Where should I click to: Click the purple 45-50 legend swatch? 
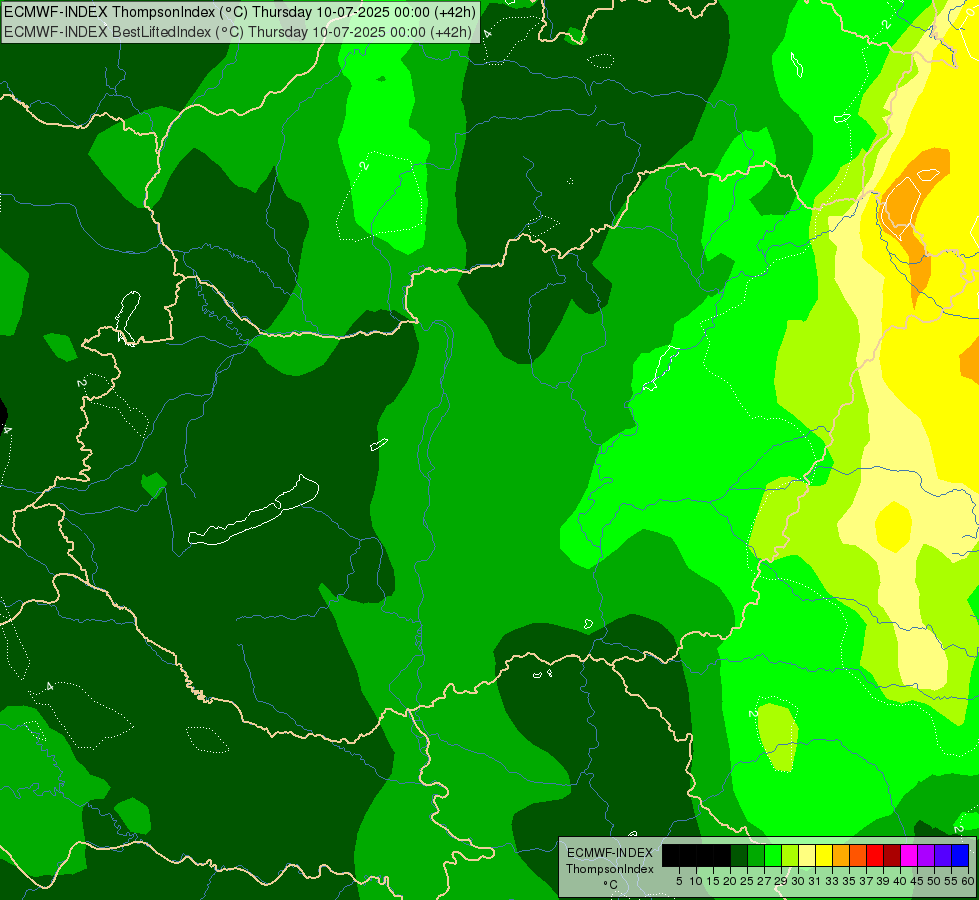tap(926, 856)
